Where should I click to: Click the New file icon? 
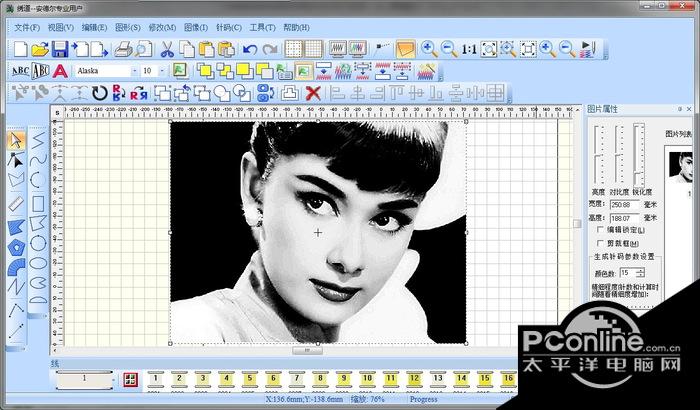21,49
